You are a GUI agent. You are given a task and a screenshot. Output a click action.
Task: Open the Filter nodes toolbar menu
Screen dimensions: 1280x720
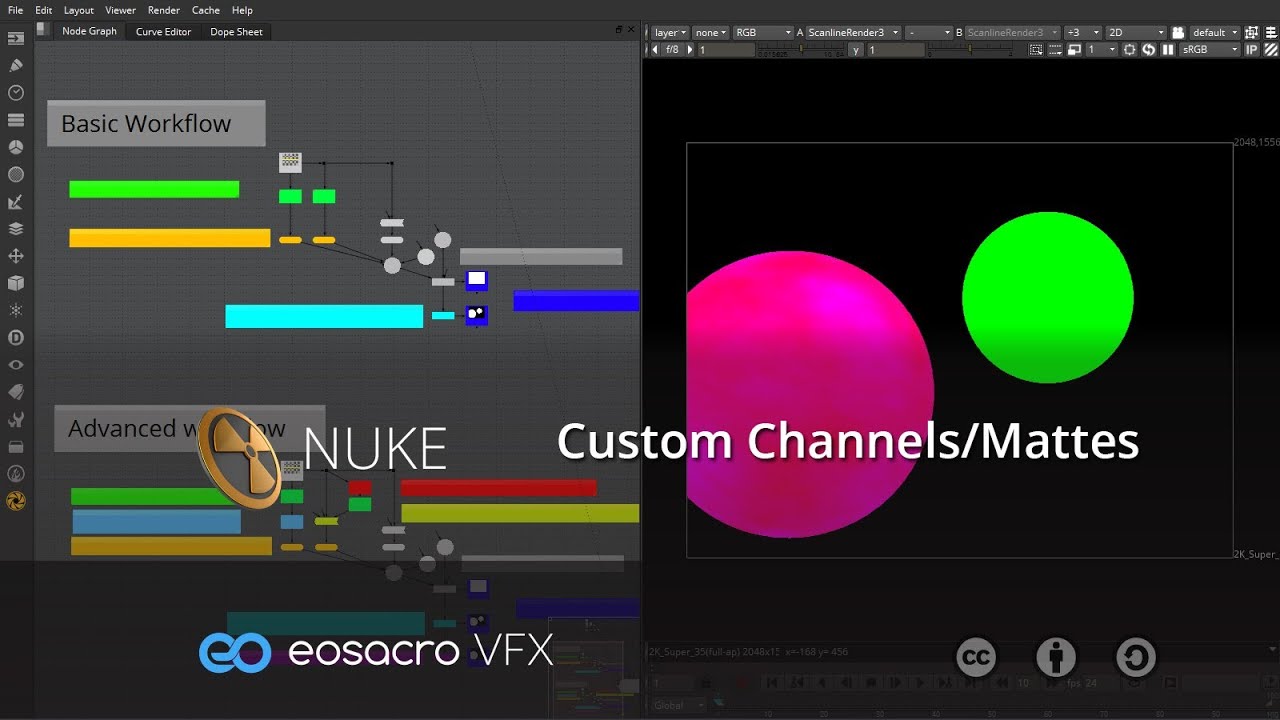16,174
